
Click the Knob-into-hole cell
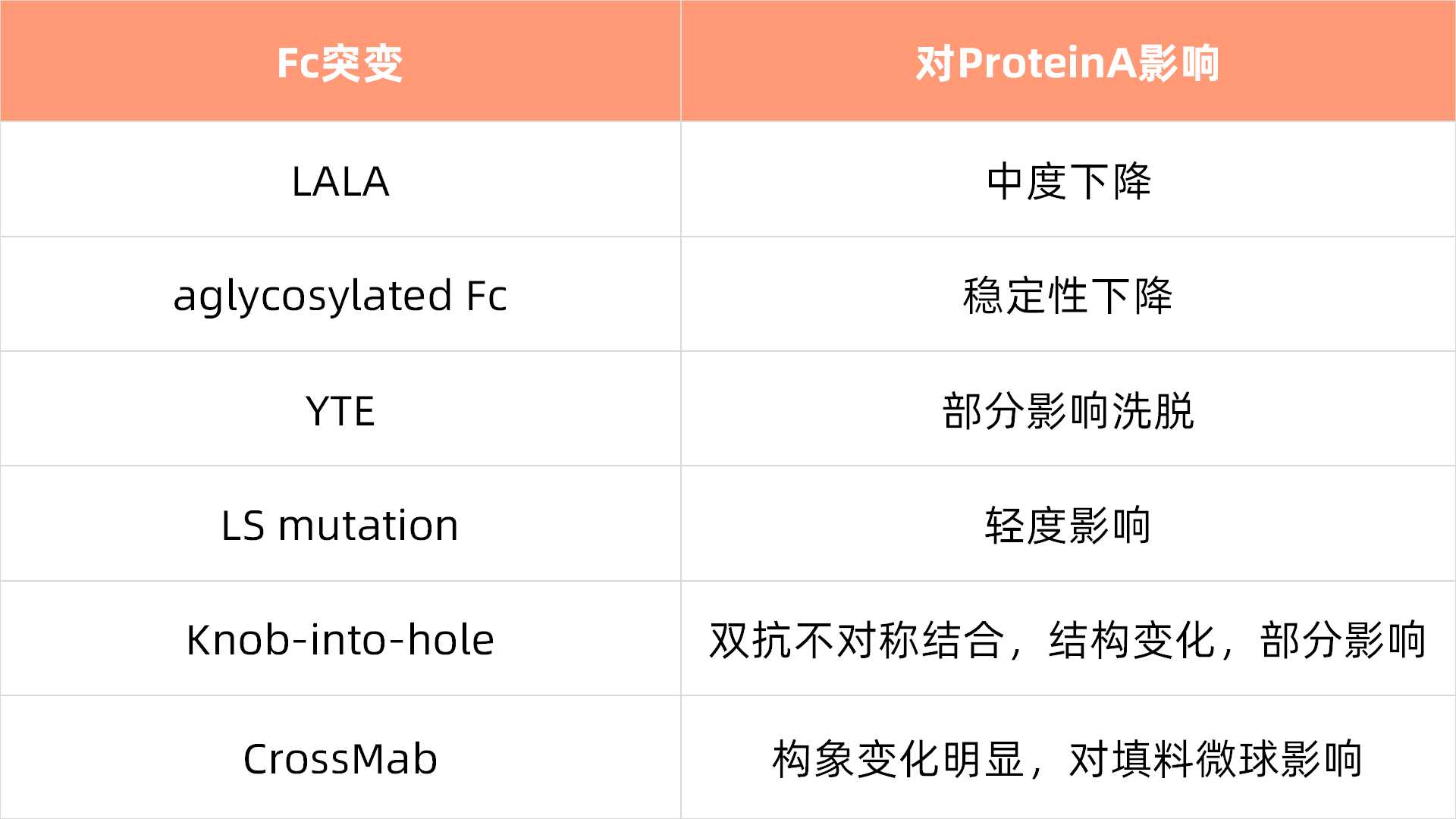pos(340,639)
